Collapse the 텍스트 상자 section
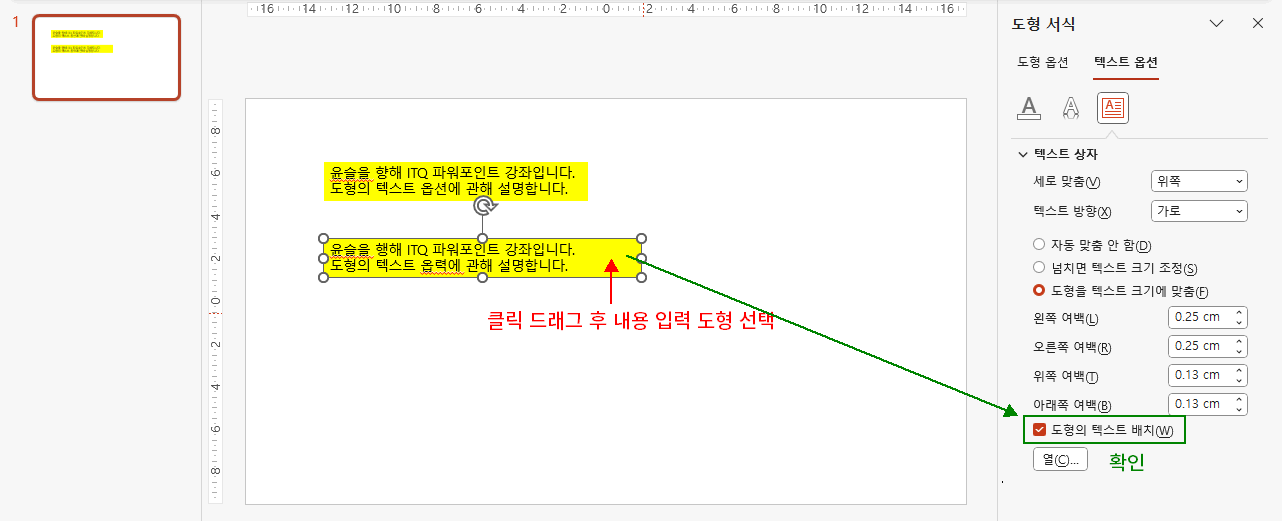 pyautogui.click(x=1022, y=155)
